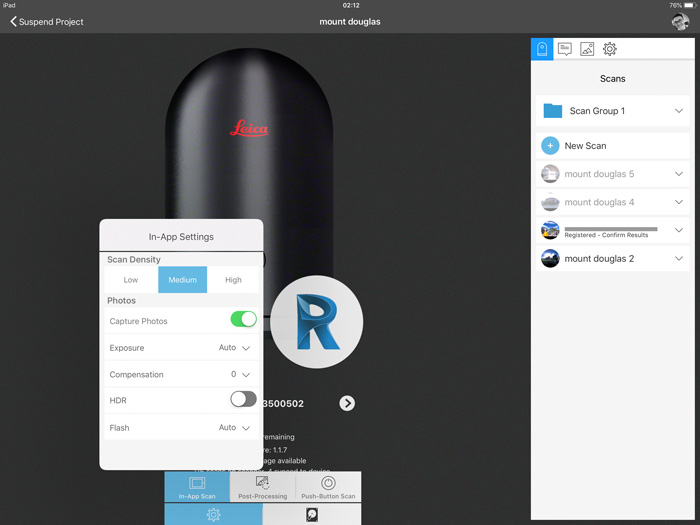Select the mount douglas 2 scan thumbnail

click(x=550, y=259)
